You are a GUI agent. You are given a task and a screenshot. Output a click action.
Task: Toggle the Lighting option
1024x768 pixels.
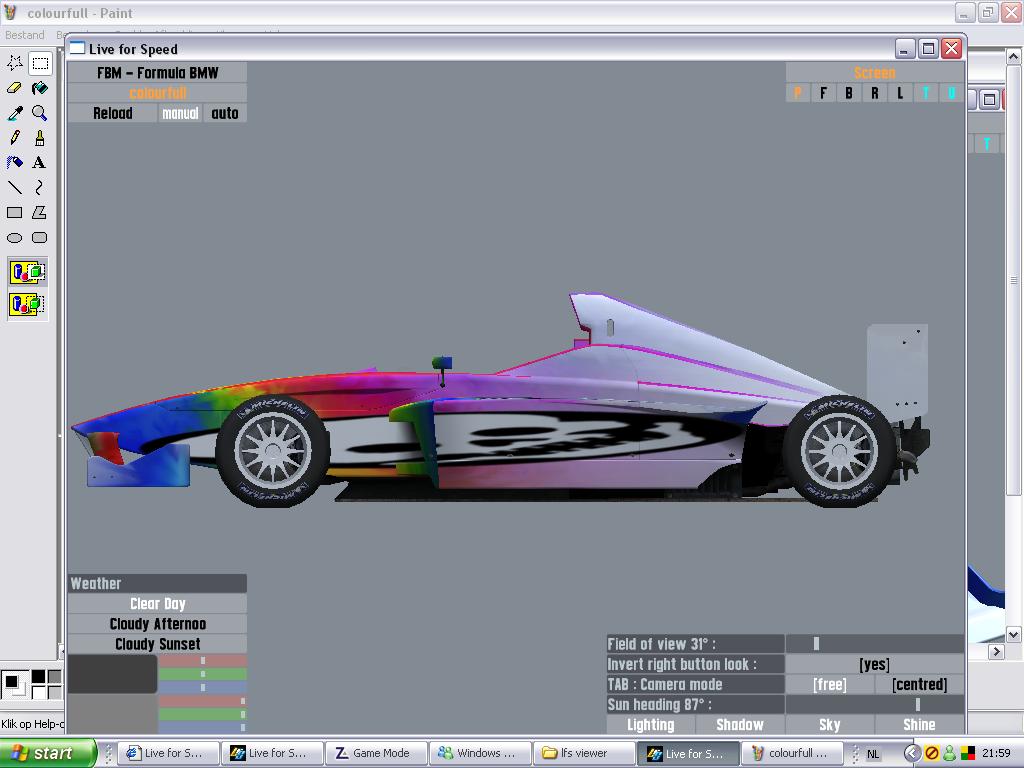(x=651, y=724)
